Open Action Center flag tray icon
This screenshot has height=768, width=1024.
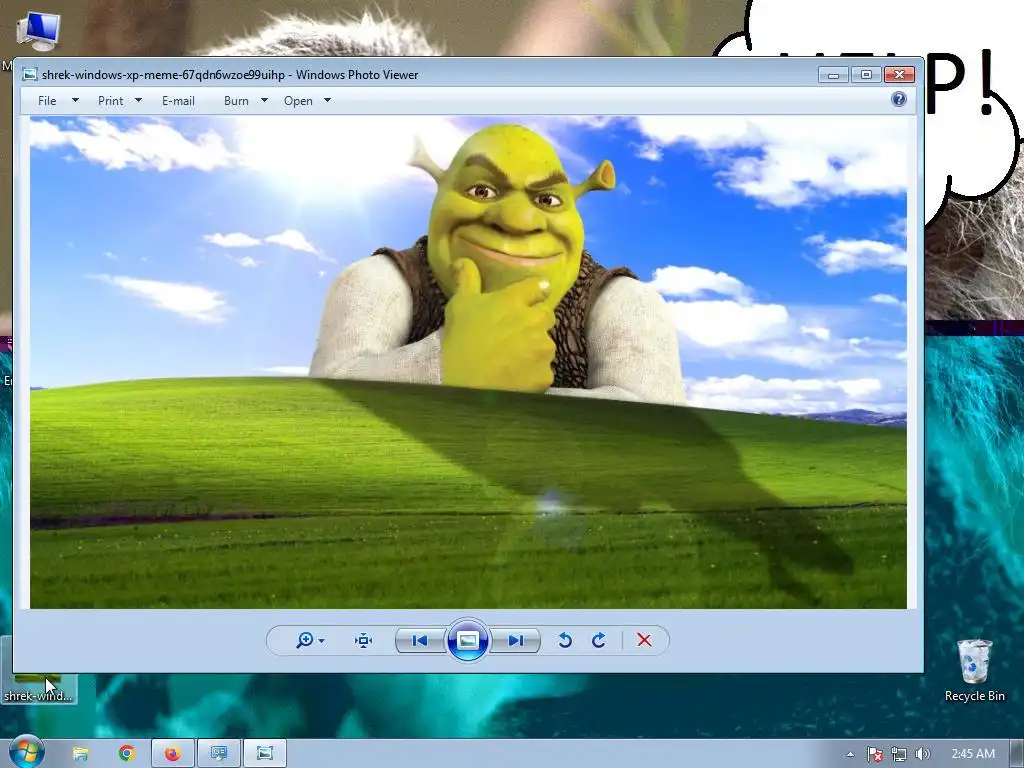(875, 754)
